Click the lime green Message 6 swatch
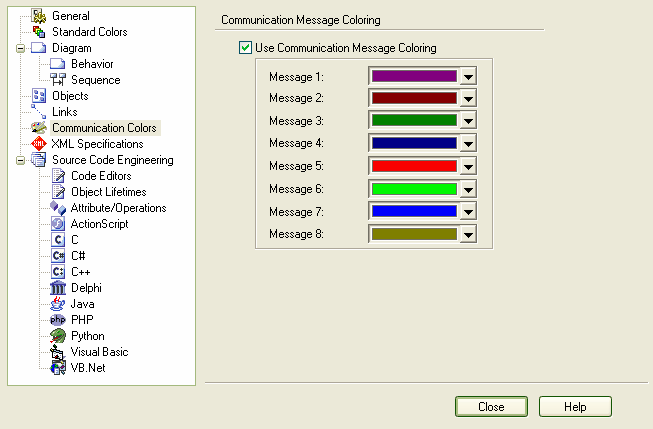The height and width of the screenshot is (429, 653). 414,189
